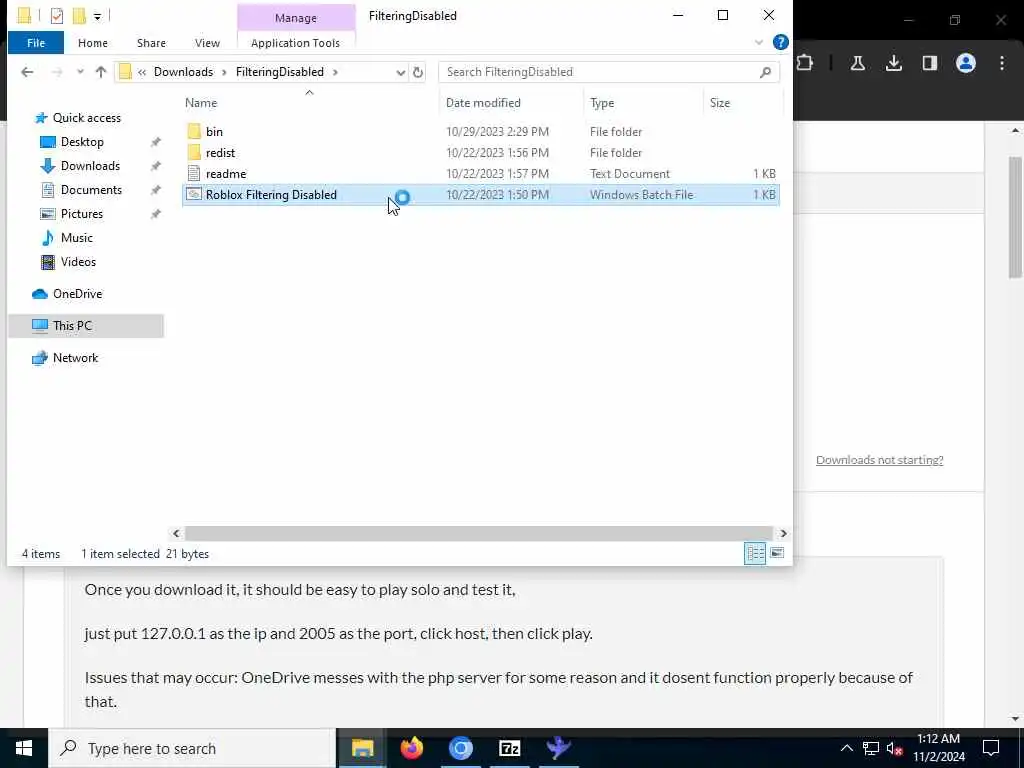Sort by the Date modified column header
This screenshot has height=768, width=1024.
click(511, 103)
